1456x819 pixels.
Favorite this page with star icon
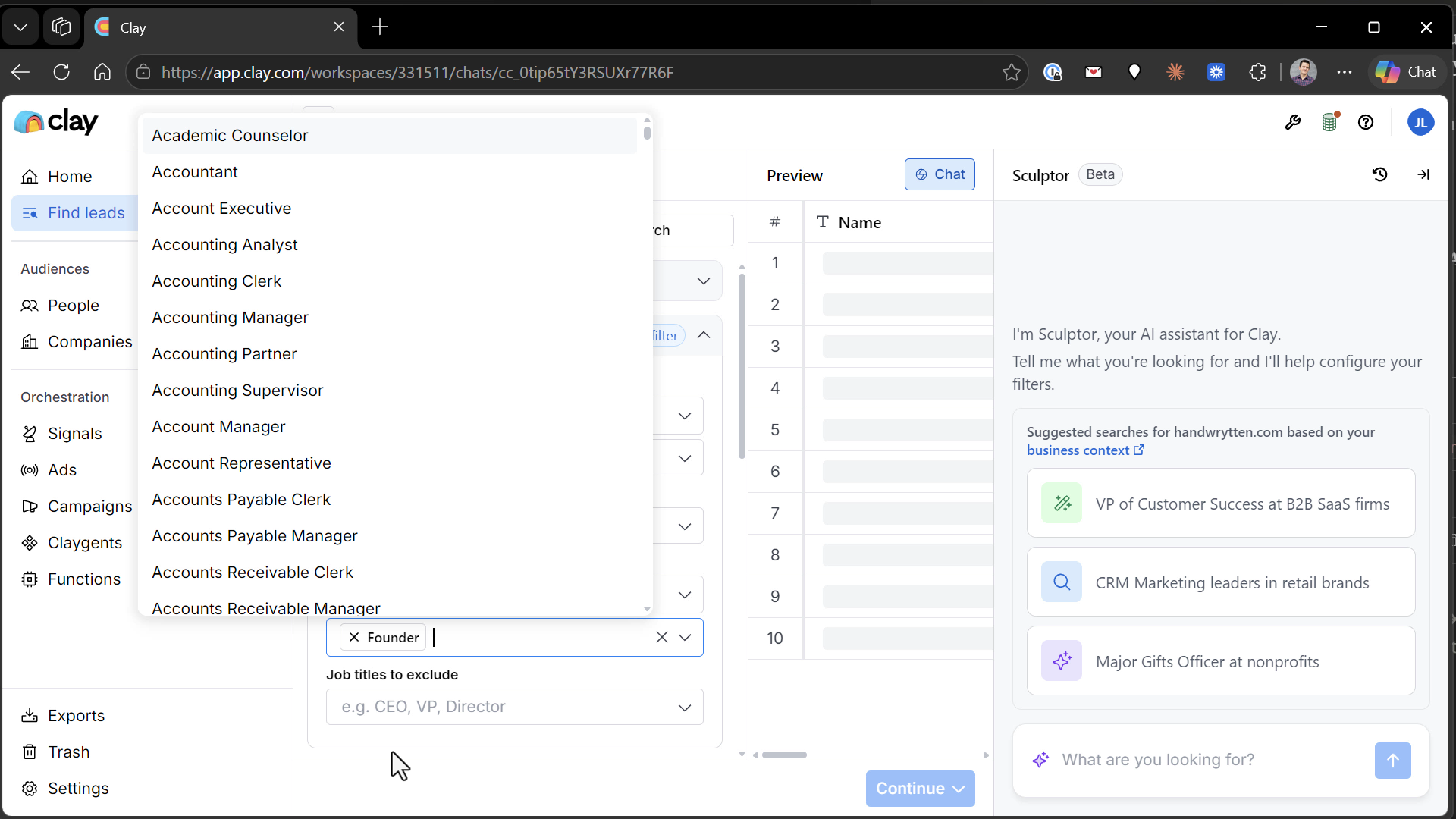pyautogui.click(x=1012, y=72)
